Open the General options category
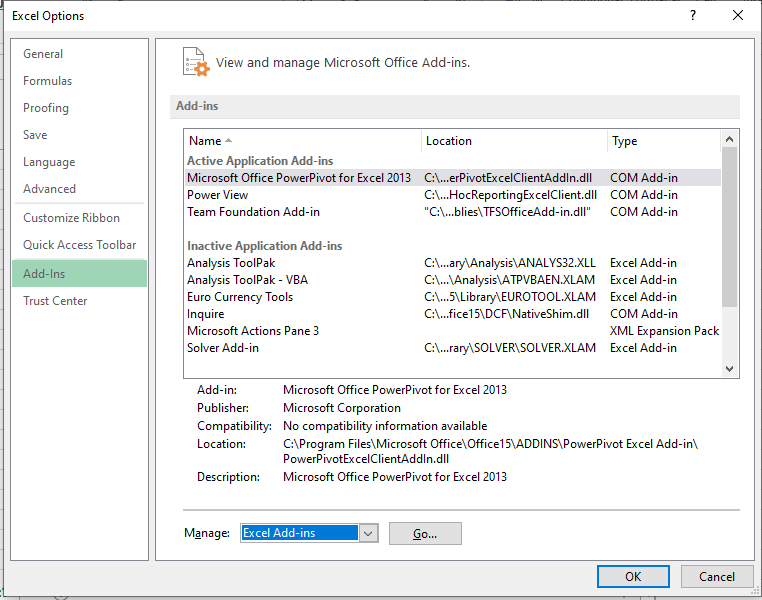Viewport: 762px width, 600px height. point(43,54)
